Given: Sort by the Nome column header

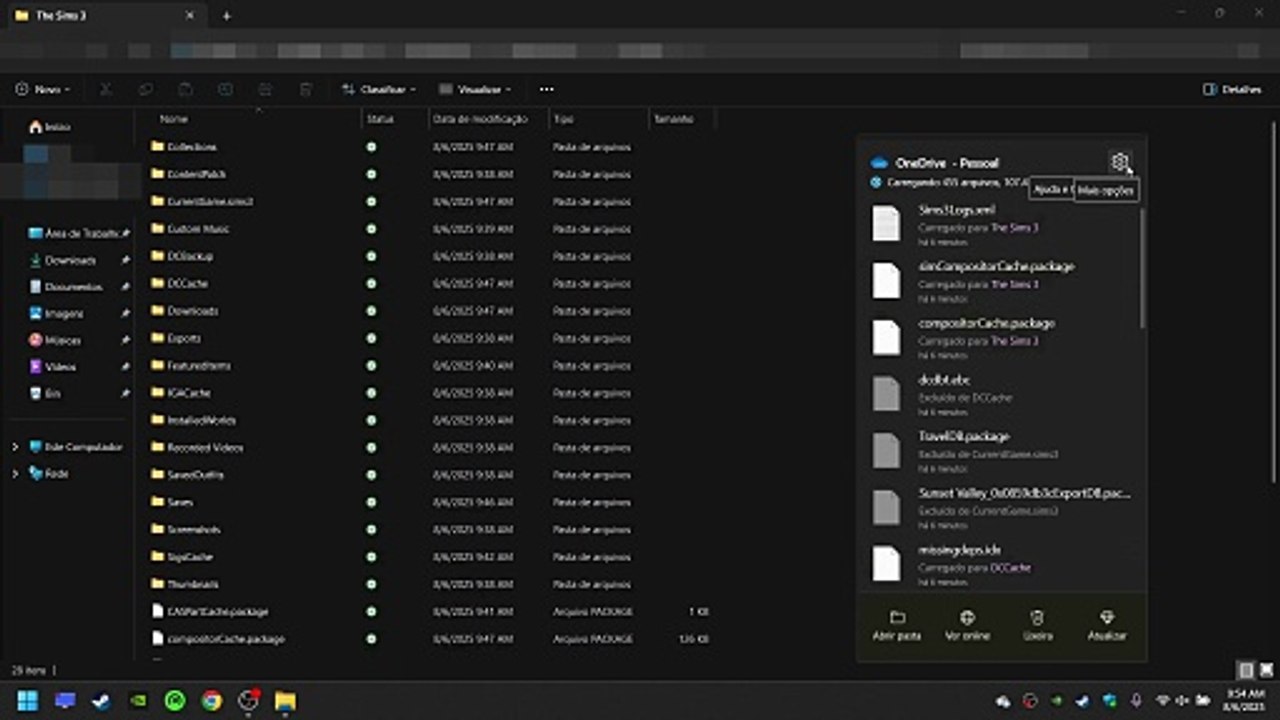Looking at the screenshot, I should coord(174,119).
